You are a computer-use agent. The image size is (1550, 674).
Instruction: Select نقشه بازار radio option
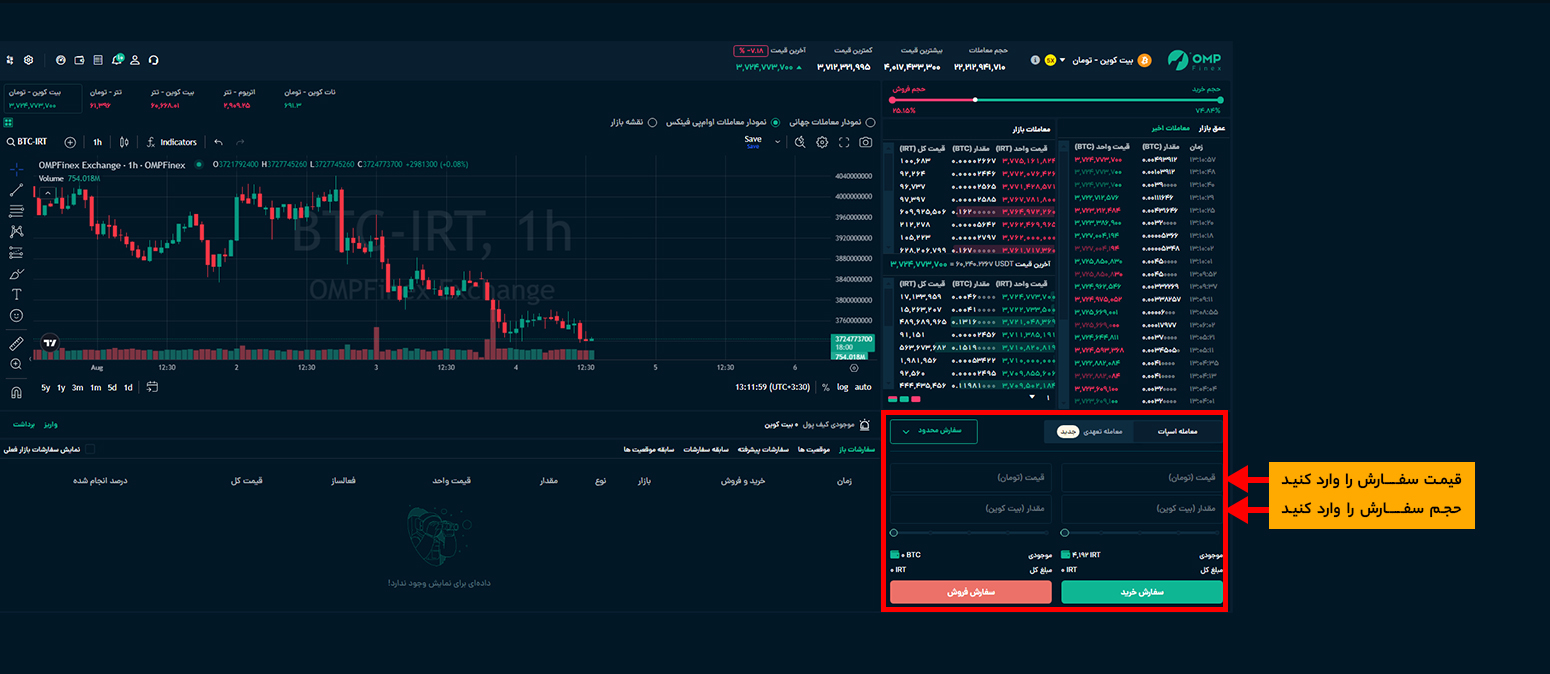coord(653,122)
